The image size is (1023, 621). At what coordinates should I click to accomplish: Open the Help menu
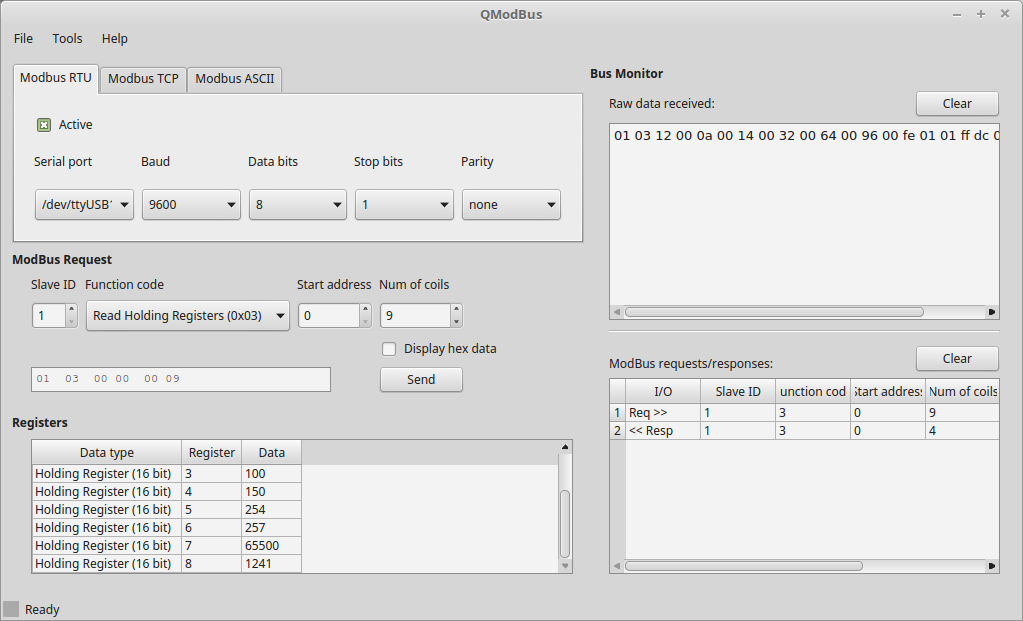coord(114,38)
